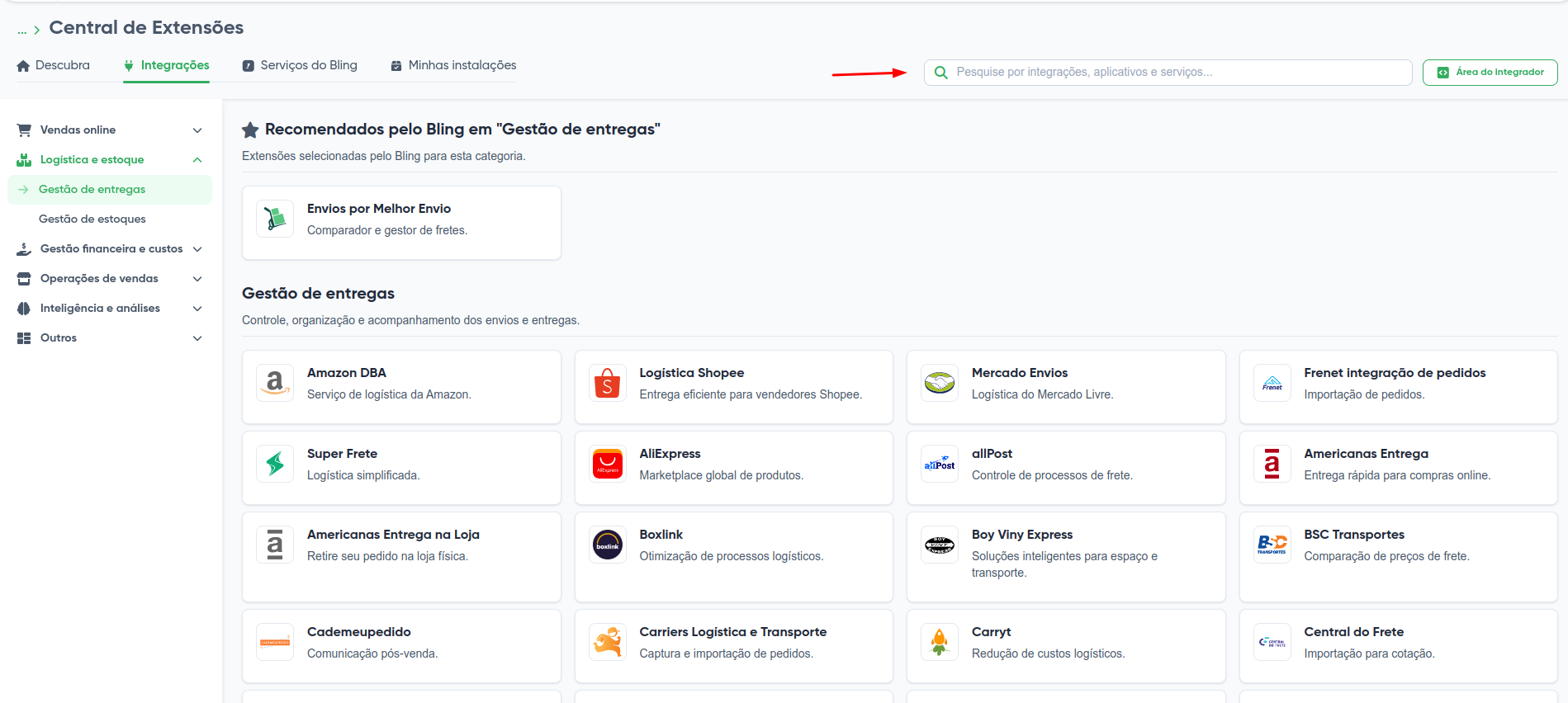Click Boy Viny Express description text
1568x703 pixels.
coord(1064,564)
